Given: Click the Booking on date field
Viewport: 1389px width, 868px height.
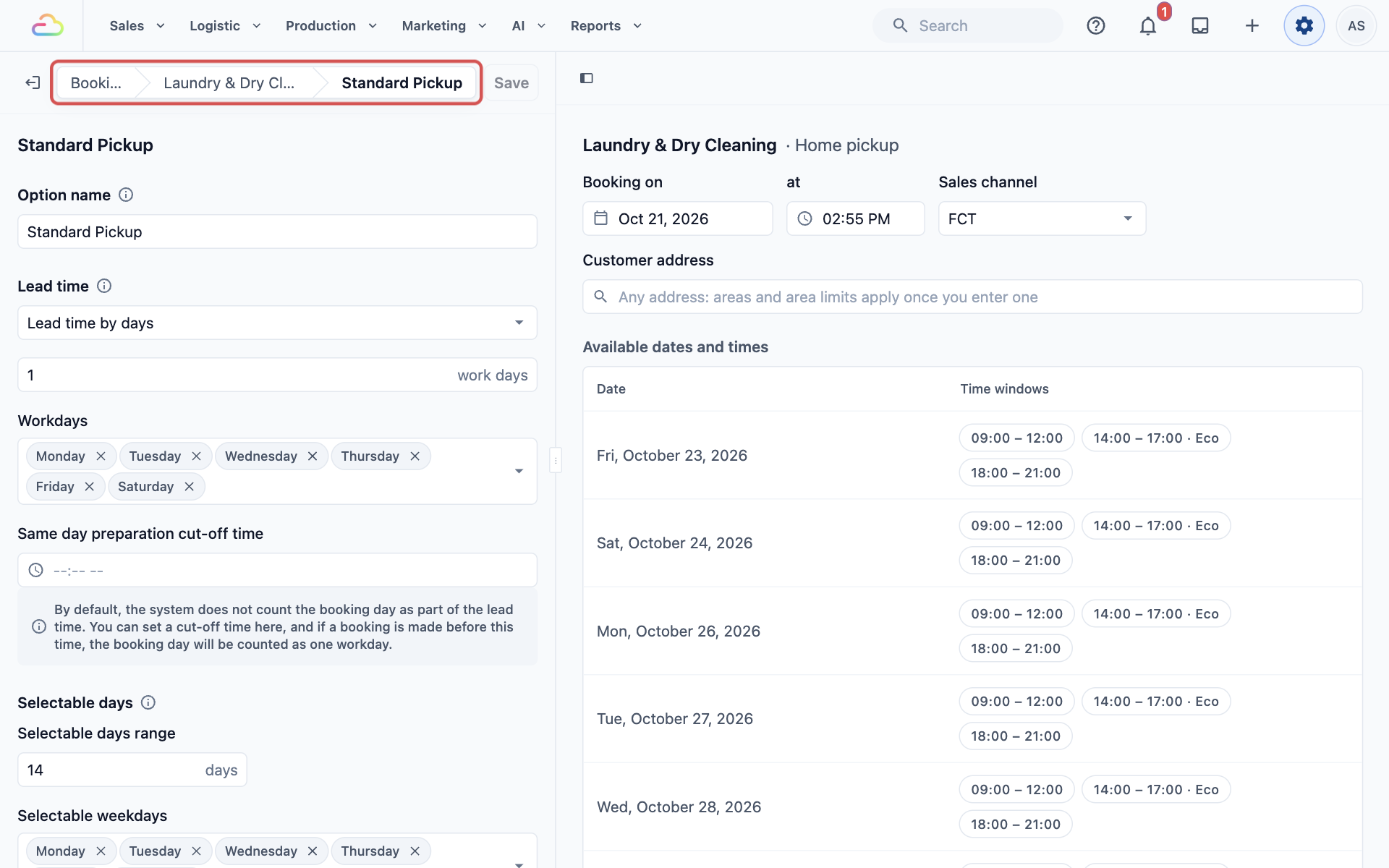Looking at the screenshot, I should [678, 218].
